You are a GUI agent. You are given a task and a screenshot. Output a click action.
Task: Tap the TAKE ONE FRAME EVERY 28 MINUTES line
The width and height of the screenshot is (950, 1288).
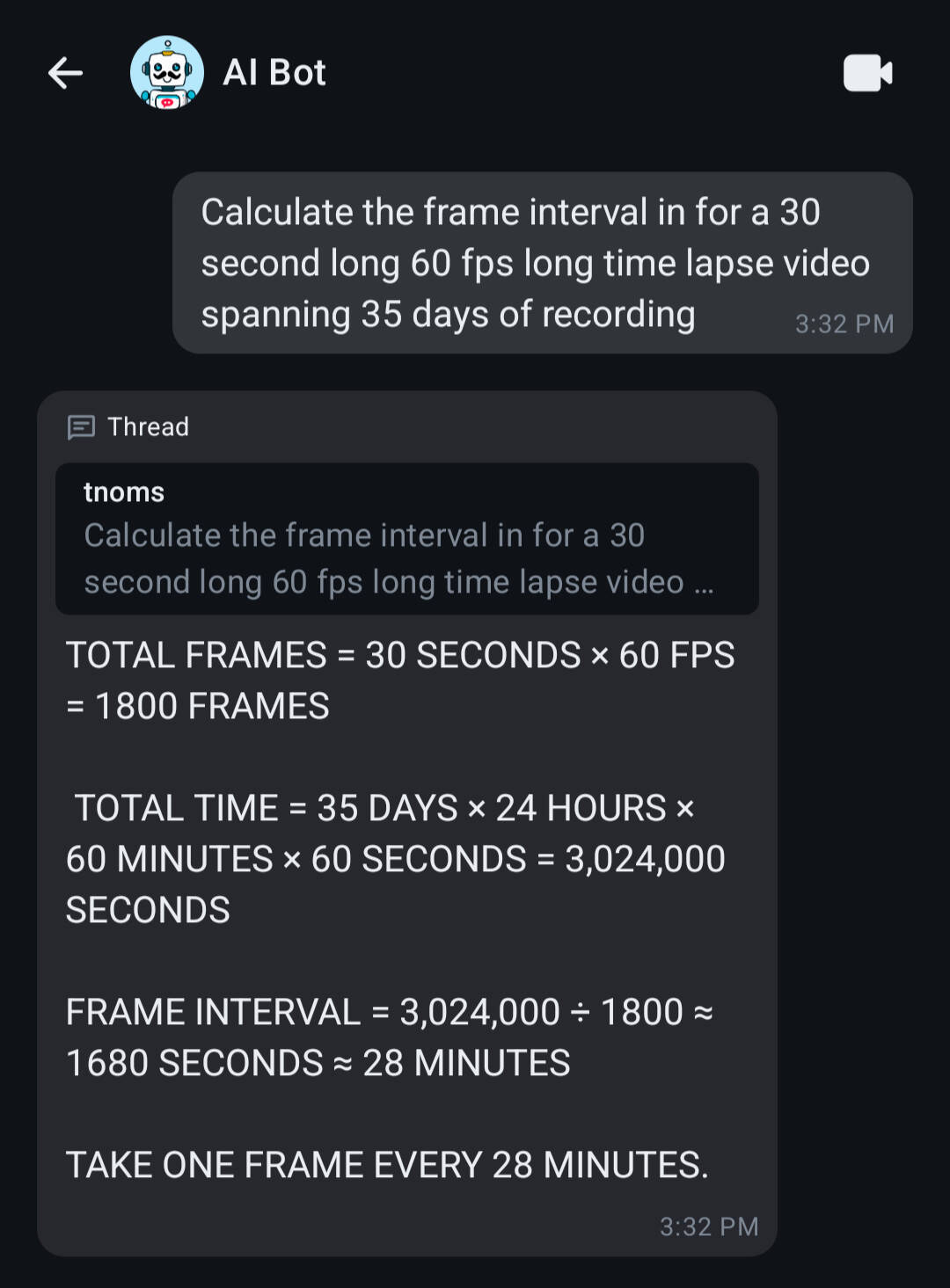(x=387, y=1165)
